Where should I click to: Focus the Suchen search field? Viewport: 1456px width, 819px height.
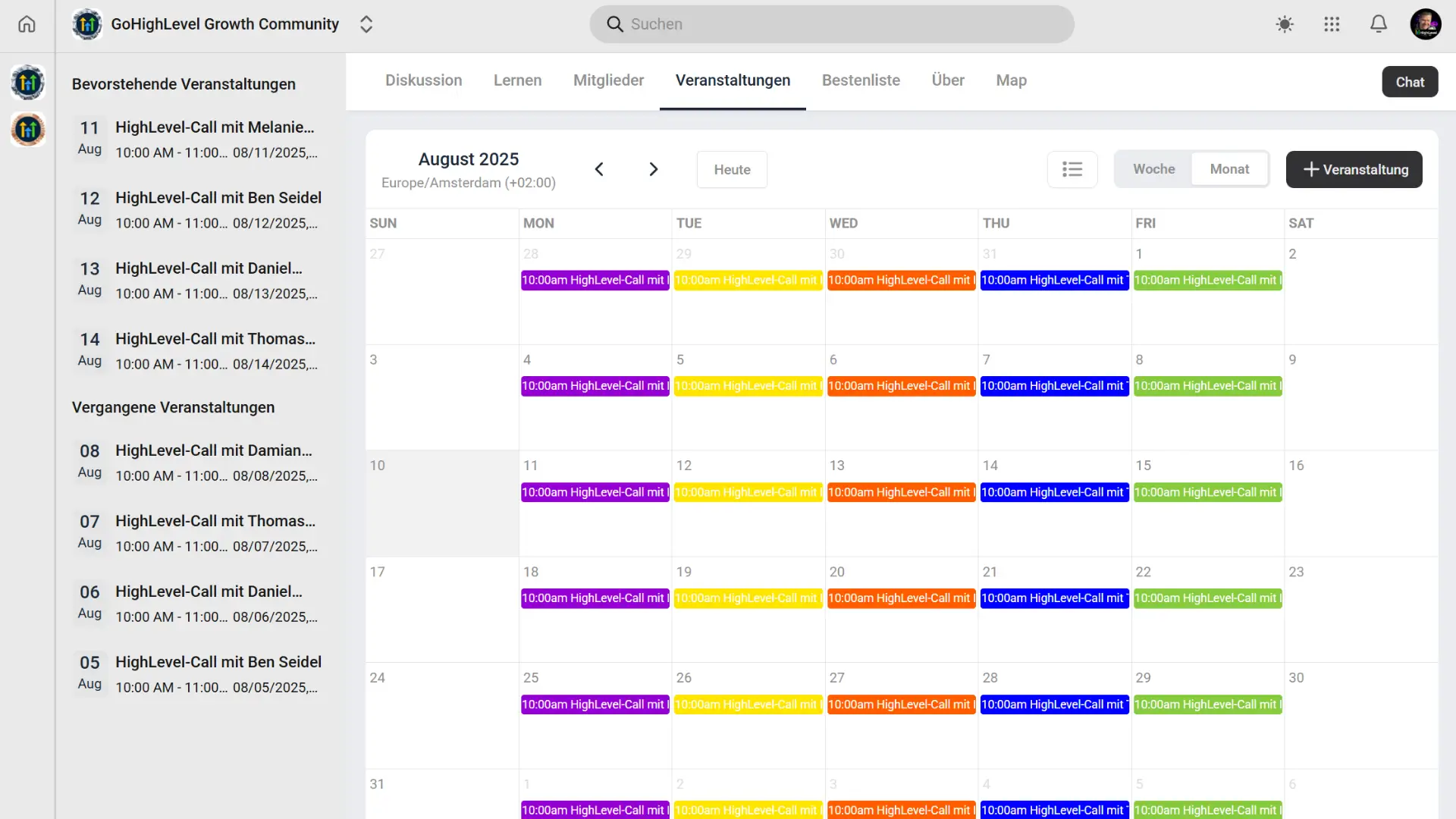tap(832, 24)
